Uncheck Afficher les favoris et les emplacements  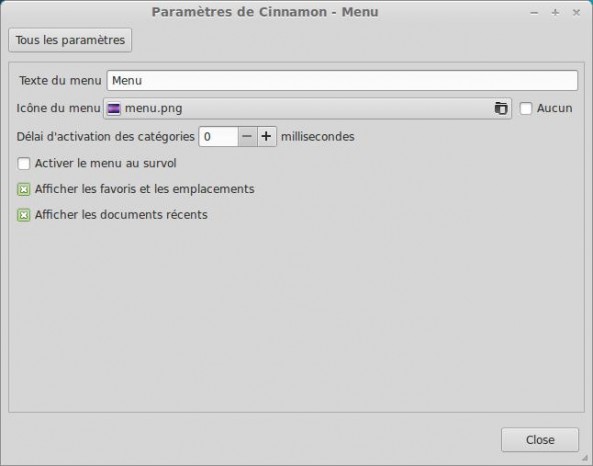point(24,190)
